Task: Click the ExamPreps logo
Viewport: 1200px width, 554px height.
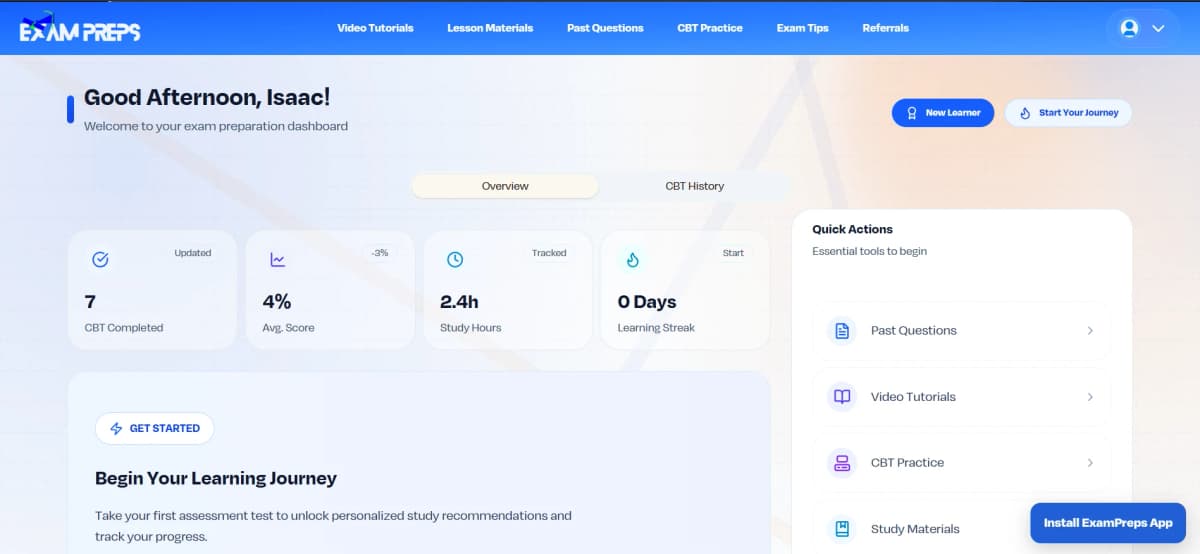Action: 80,27
